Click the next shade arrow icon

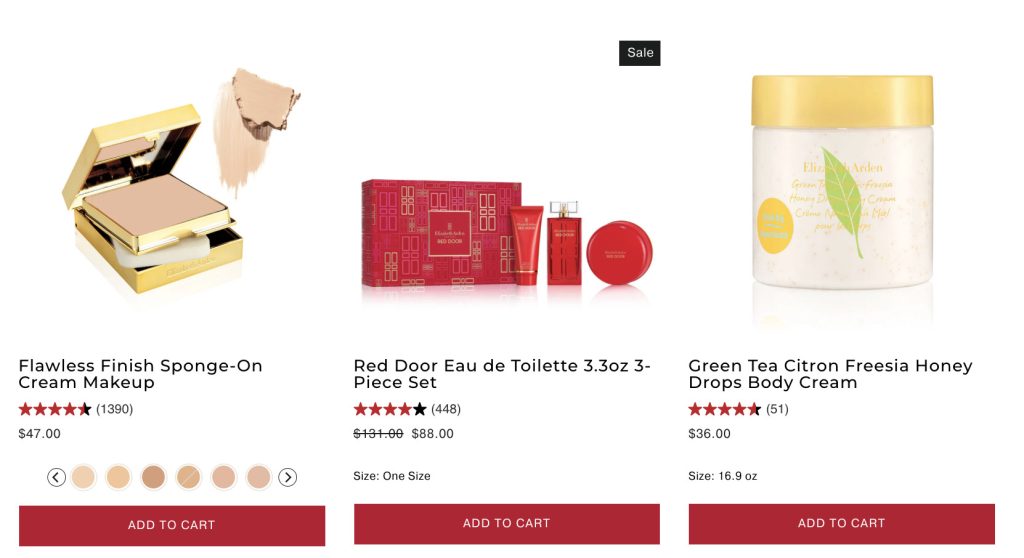pyautogui.click(x=287, y=478)
